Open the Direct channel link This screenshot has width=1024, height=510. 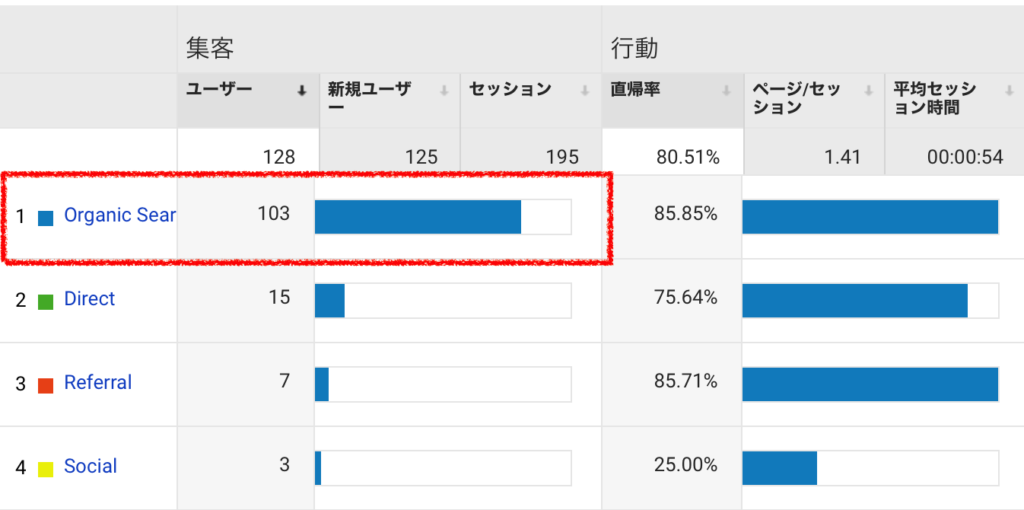(89, 299)
